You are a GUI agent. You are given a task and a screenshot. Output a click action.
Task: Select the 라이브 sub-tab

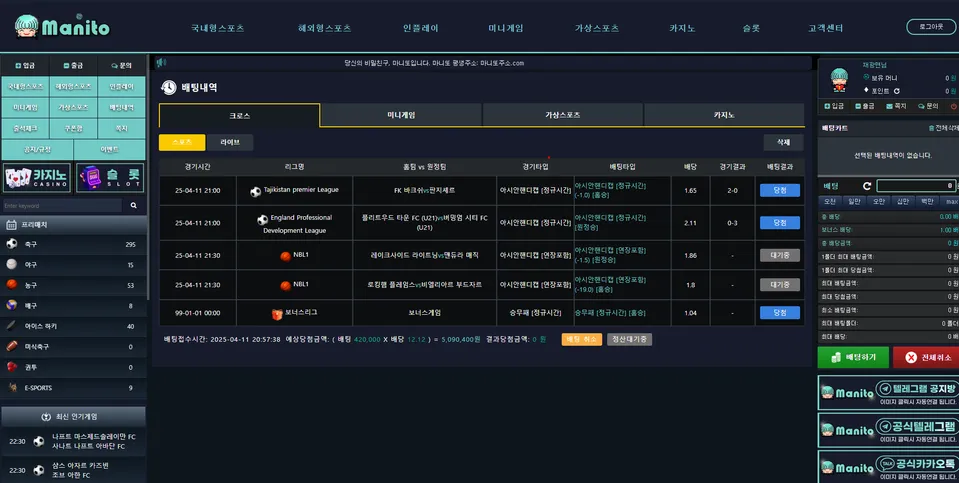coord(230,142)
